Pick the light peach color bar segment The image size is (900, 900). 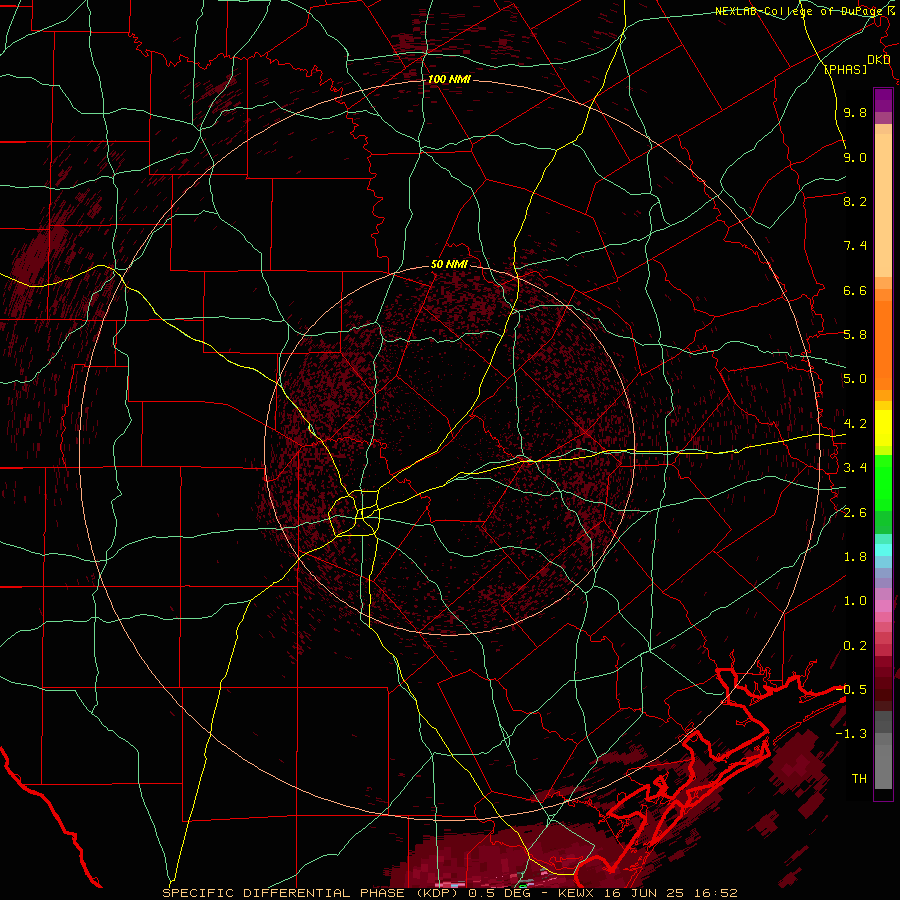[x=883, y=205]
